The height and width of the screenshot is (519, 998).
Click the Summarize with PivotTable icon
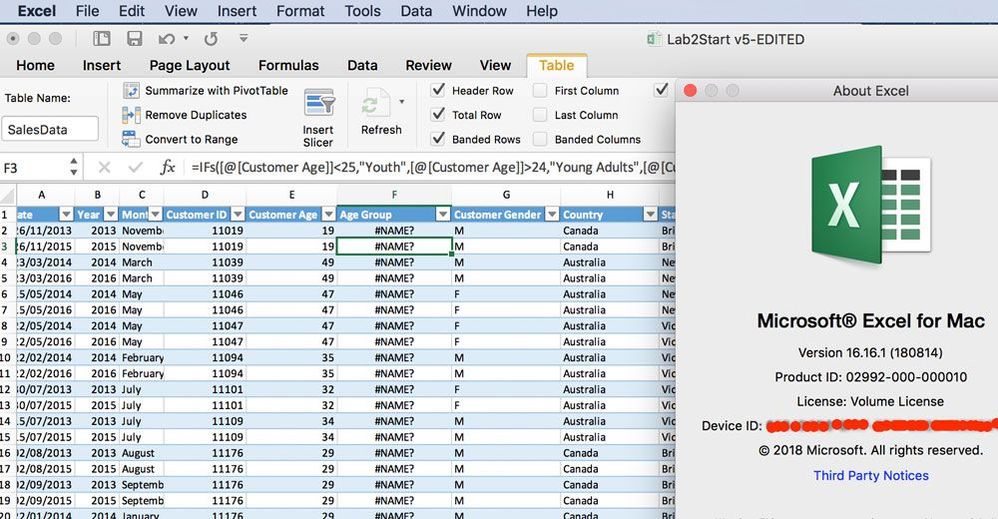pyautogui.click(x=131, y=90)
